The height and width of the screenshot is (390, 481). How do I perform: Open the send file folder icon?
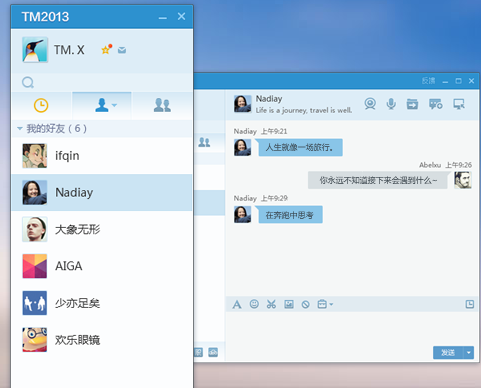coord(412,104)
